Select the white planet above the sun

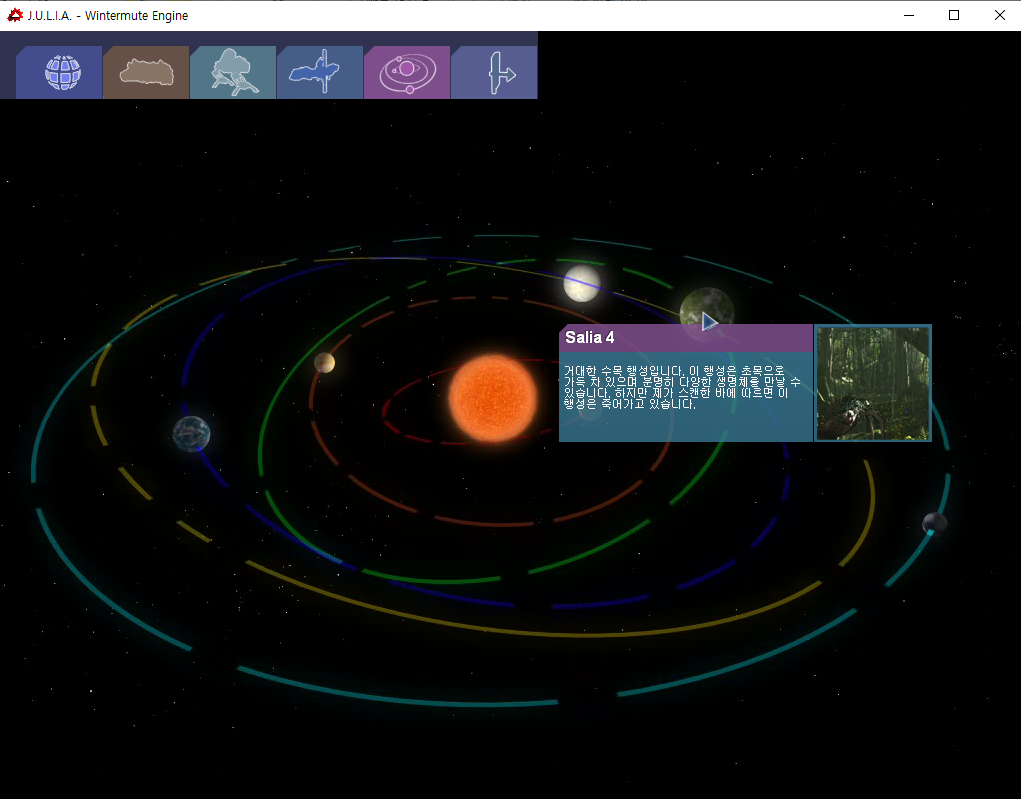tap(581, 283)
